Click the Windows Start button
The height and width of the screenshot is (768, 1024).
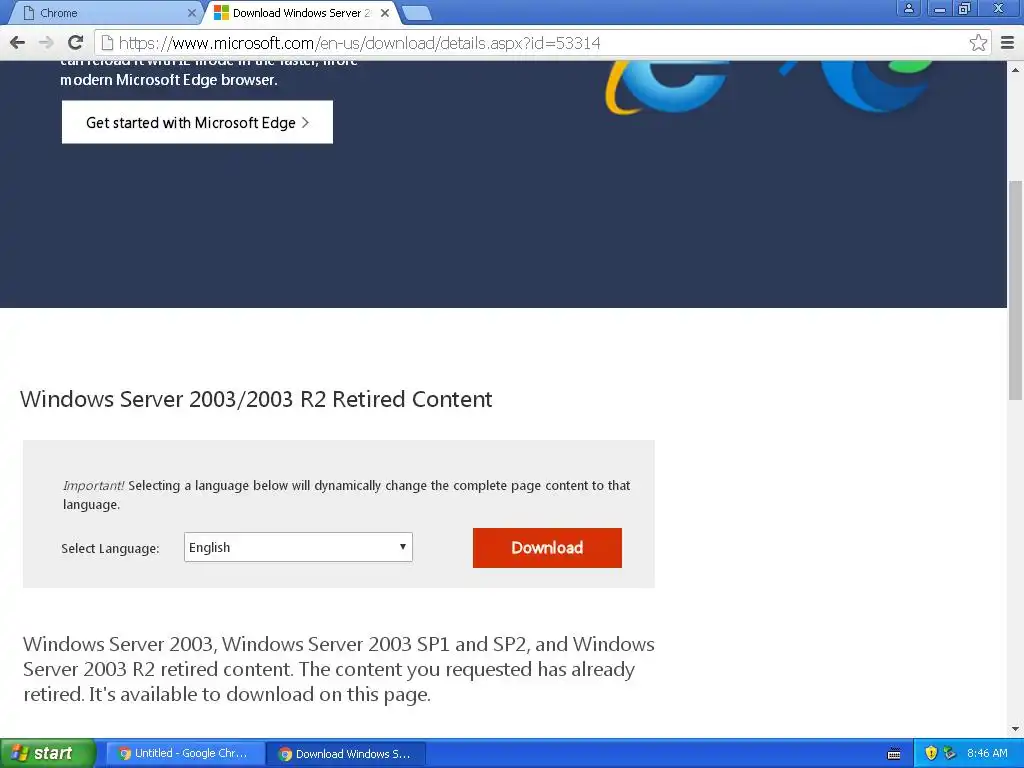[48, 753]
